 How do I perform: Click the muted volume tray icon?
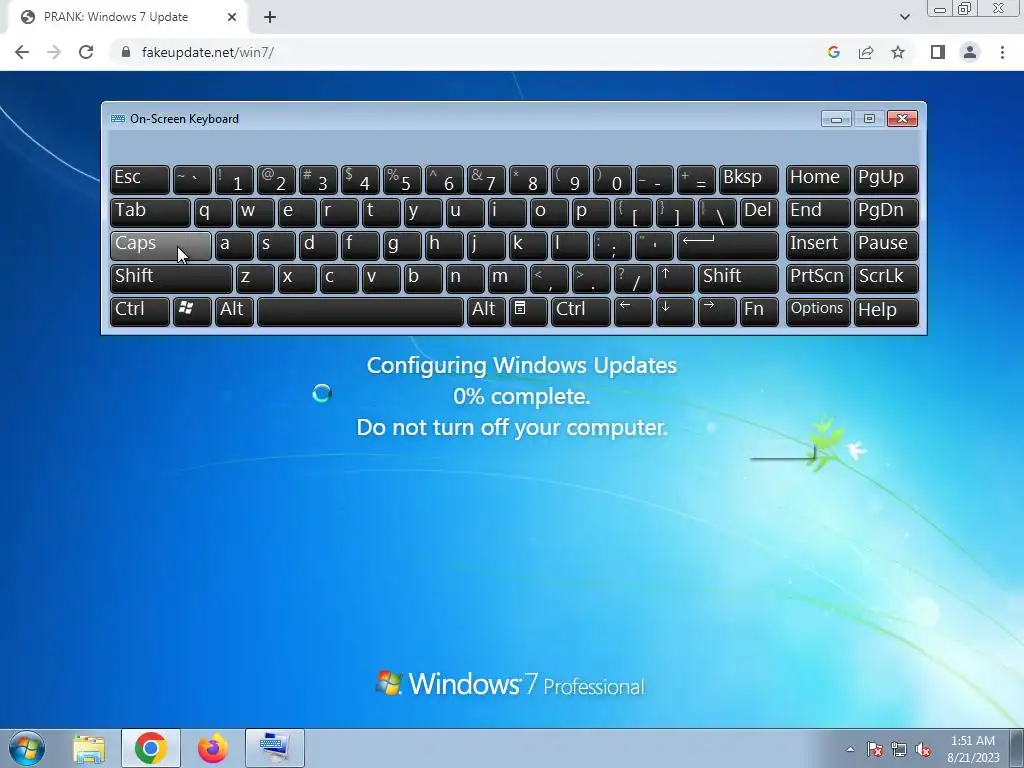pyautogui.click(x=923, y=749)
